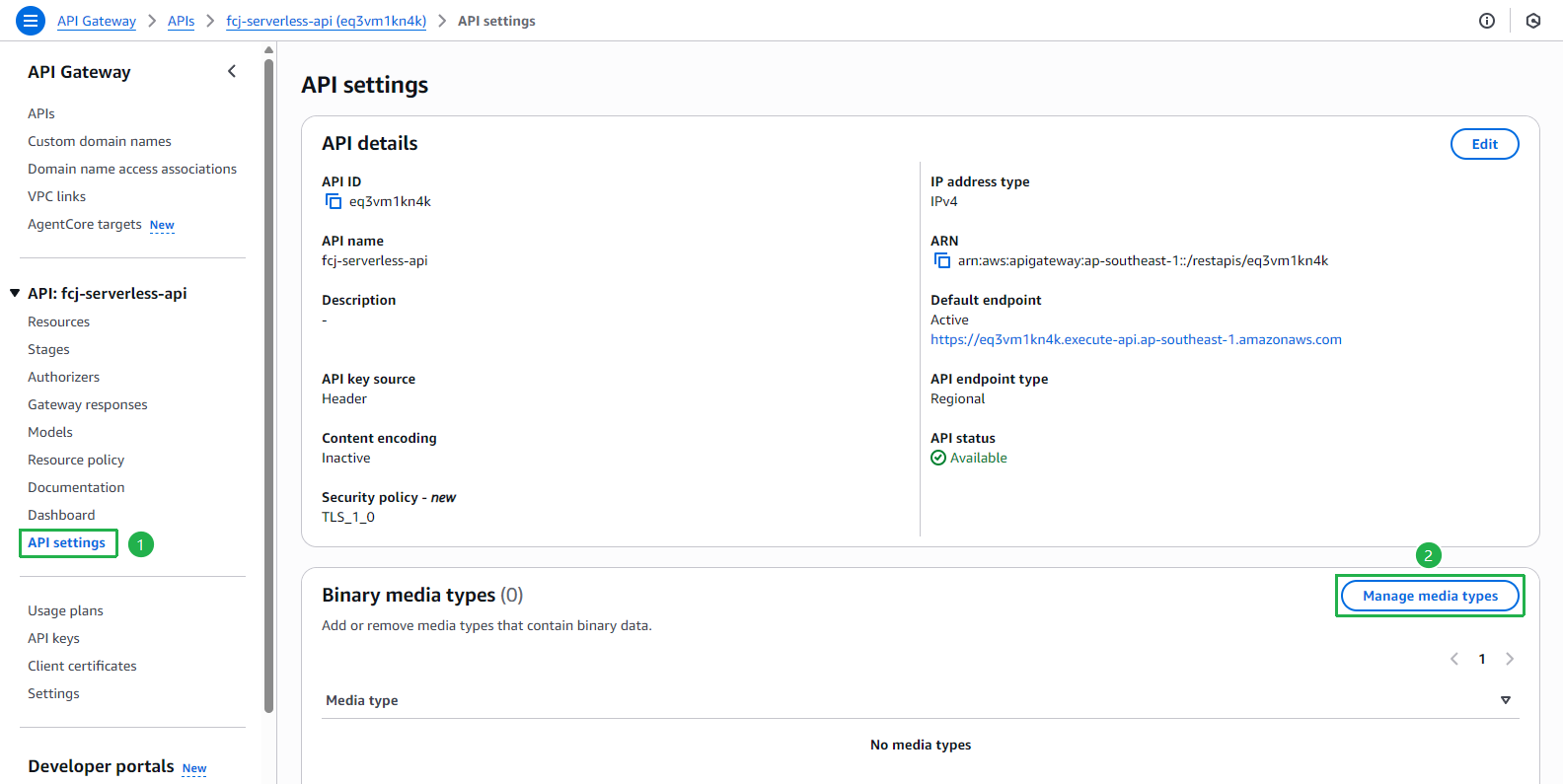The width and height of the screenshot is (1563, 784).
Task: Open Settings in the sidebar
Action: point(53,693)
